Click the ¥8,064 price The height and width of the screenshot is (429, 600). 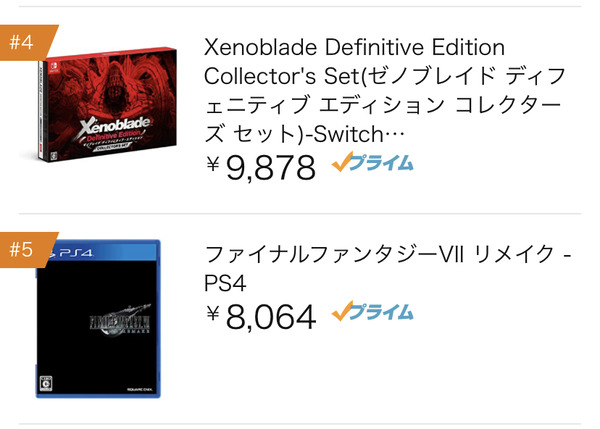coord(261,317)
